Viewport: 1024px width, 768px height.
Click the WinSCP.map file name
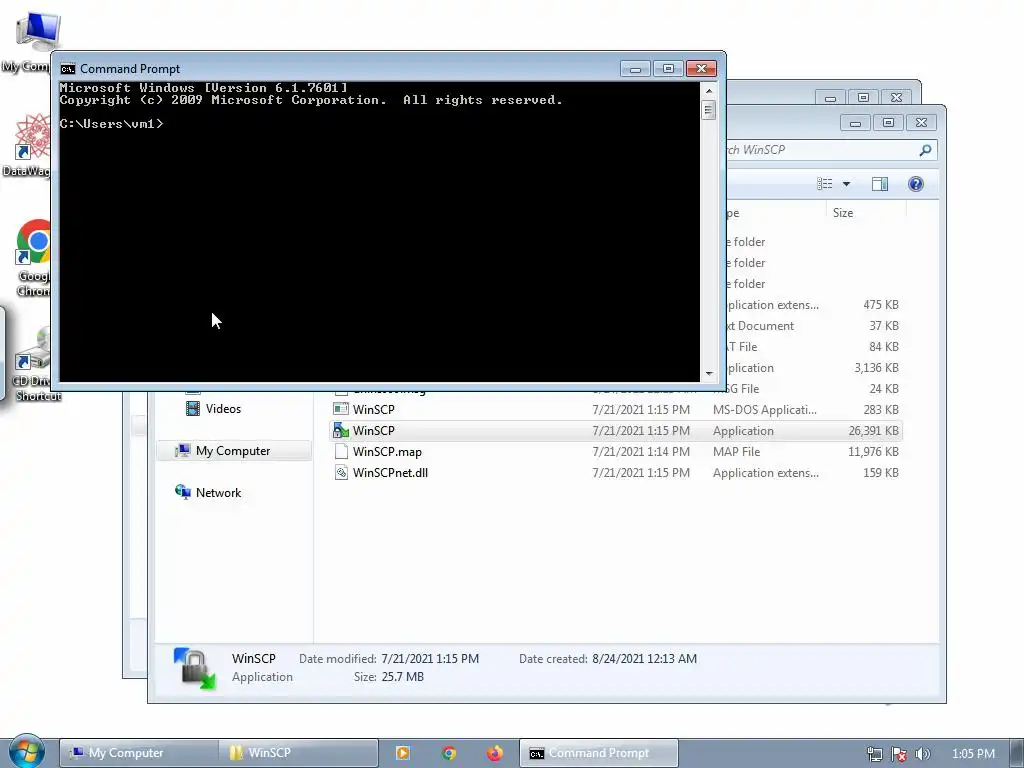click(x=387, y=451)
